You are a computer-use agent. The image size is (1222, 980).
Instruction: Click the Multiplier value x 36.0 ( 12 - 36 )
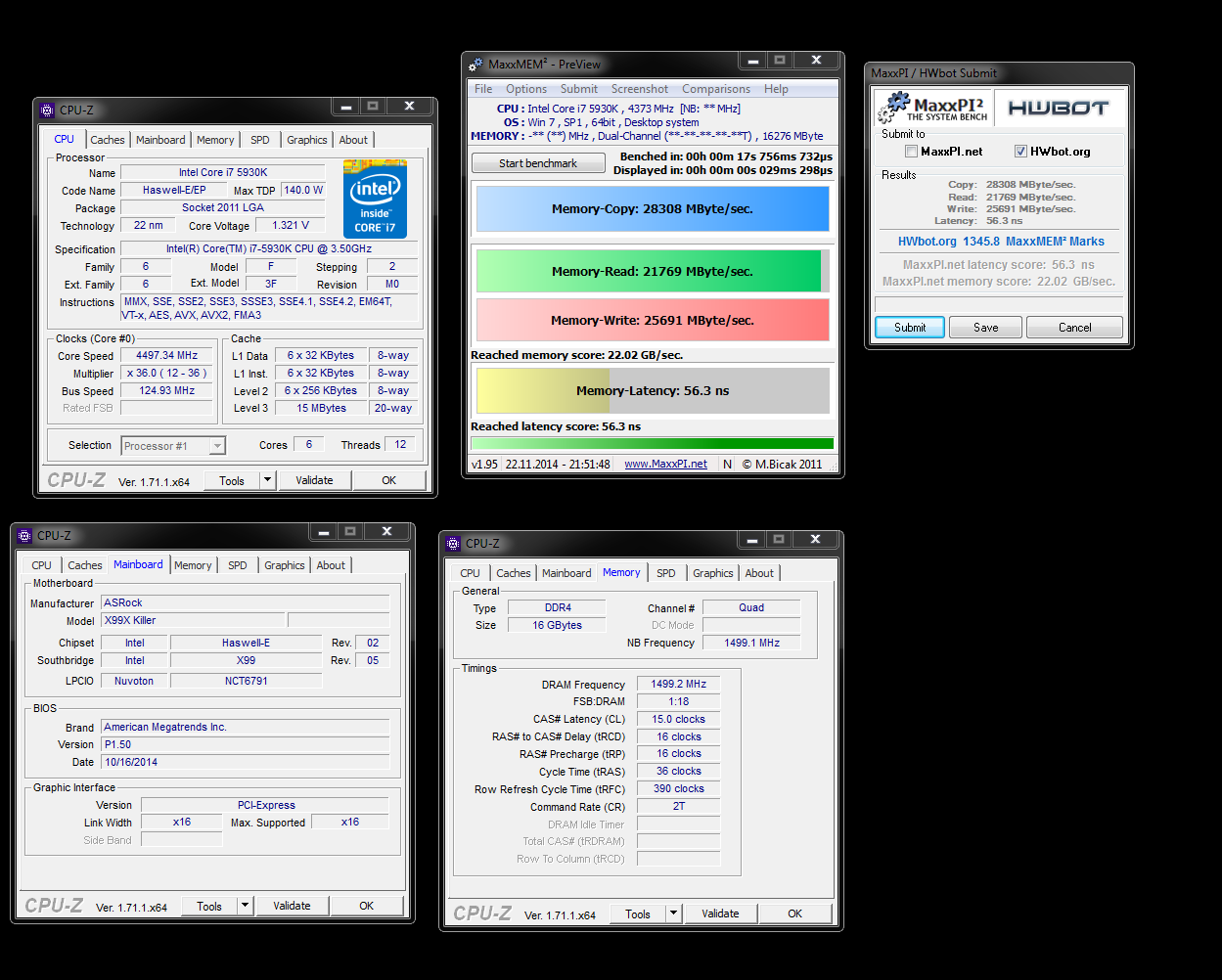(166, 373)
